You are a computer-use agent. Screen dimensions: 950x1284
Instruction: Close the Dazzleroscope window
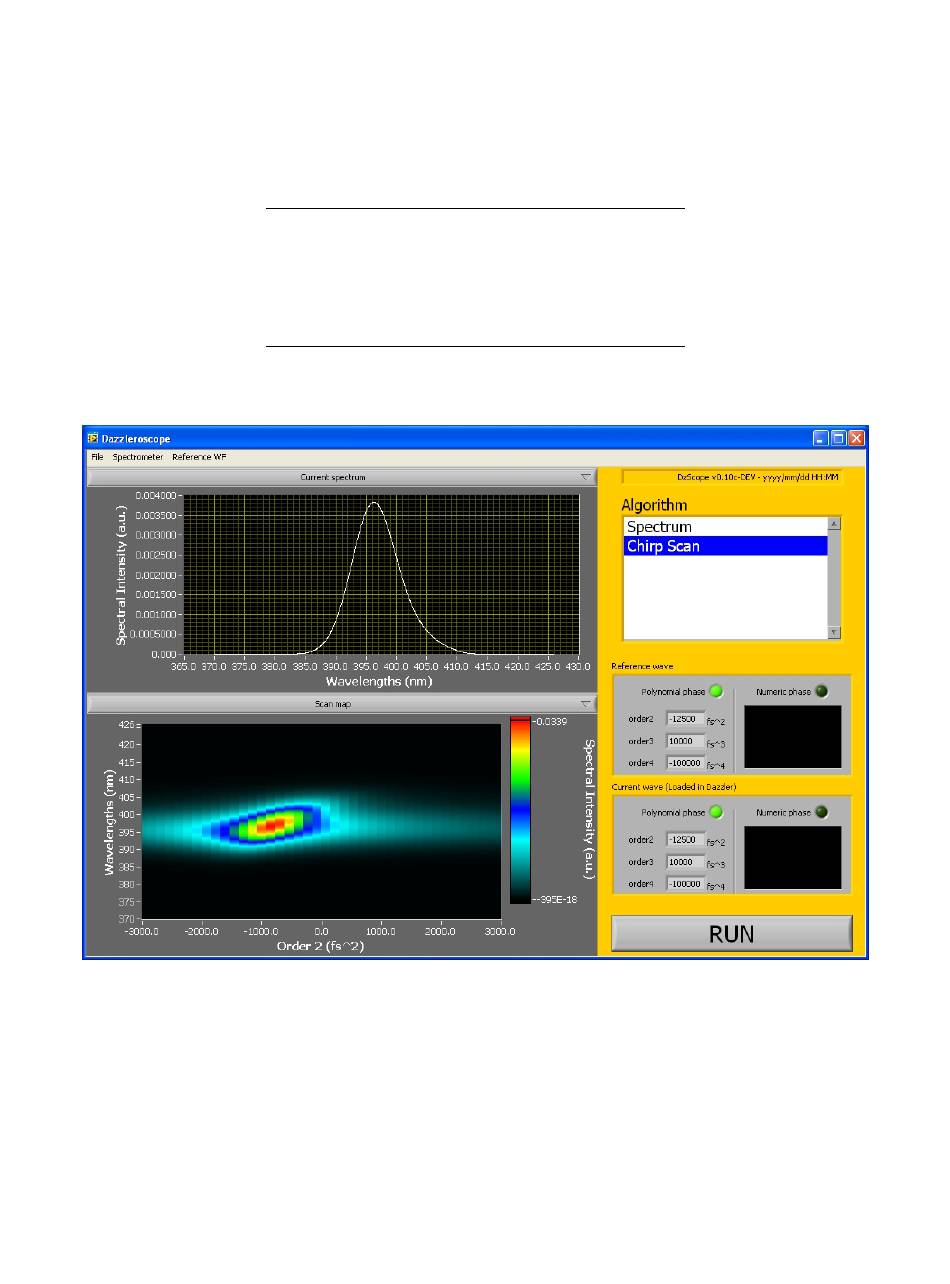[857, 438]
